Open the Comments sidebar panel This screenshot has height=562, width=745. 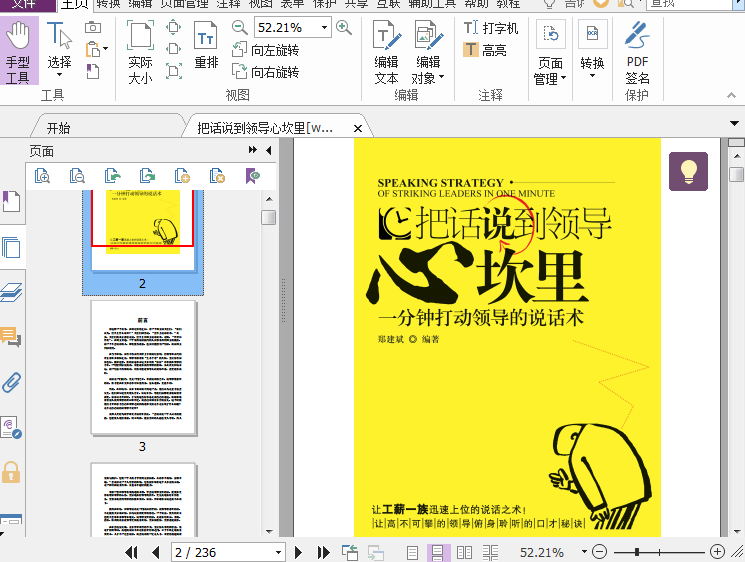click(x=11, y=337)
